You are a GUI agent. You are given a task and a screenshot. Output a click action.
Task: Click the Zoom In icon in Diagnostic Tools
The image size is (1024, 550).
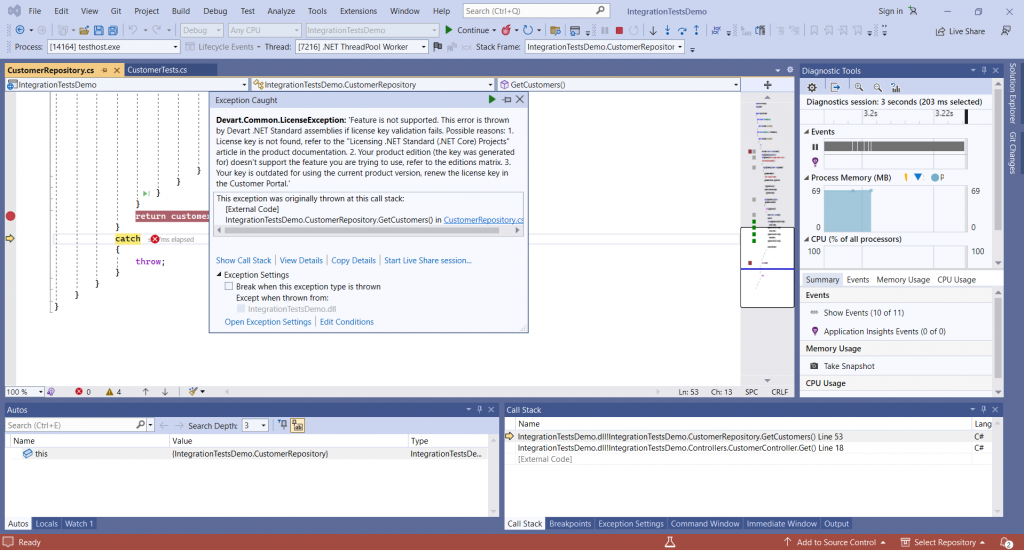(859, 87)
